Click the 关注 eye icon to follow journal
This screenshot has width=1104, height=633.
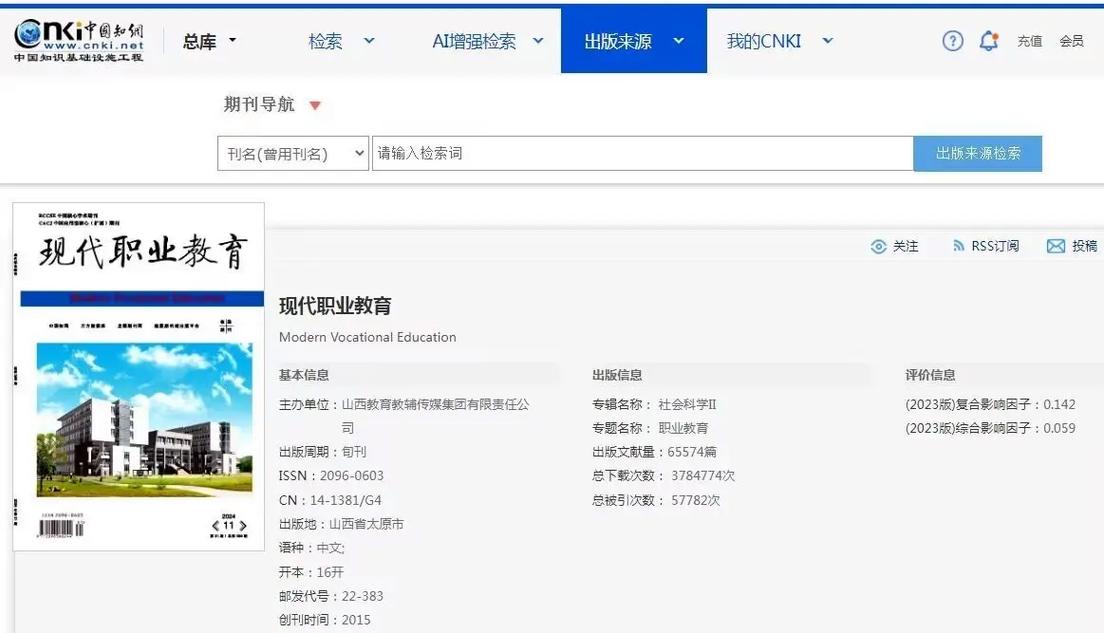[879, 246]
